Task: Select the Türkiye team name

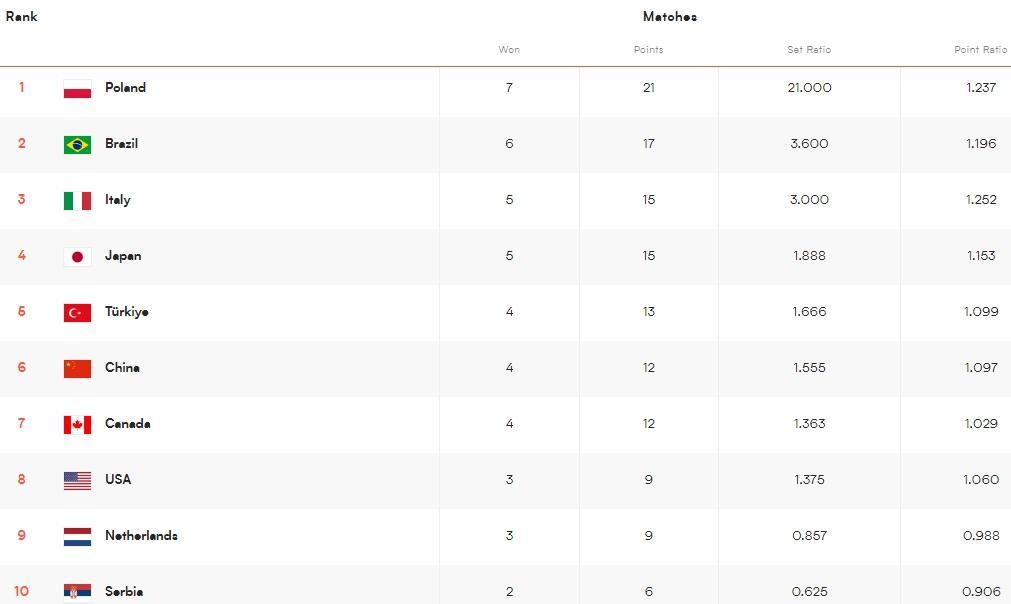Action: [x=126, y=312]
